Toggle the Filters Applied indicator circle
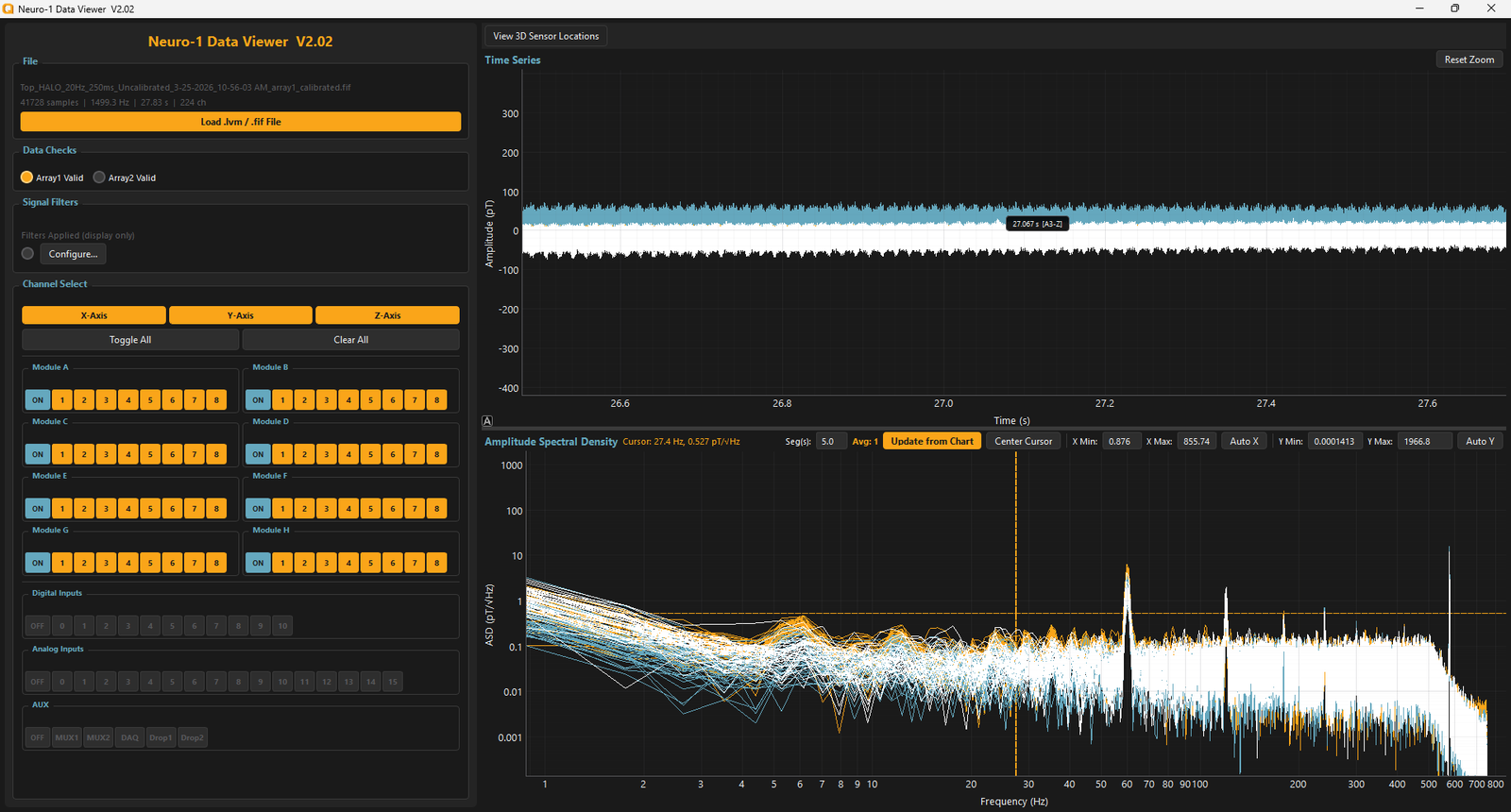Viewport: 1511px width, 812px height. pos(27,253)
